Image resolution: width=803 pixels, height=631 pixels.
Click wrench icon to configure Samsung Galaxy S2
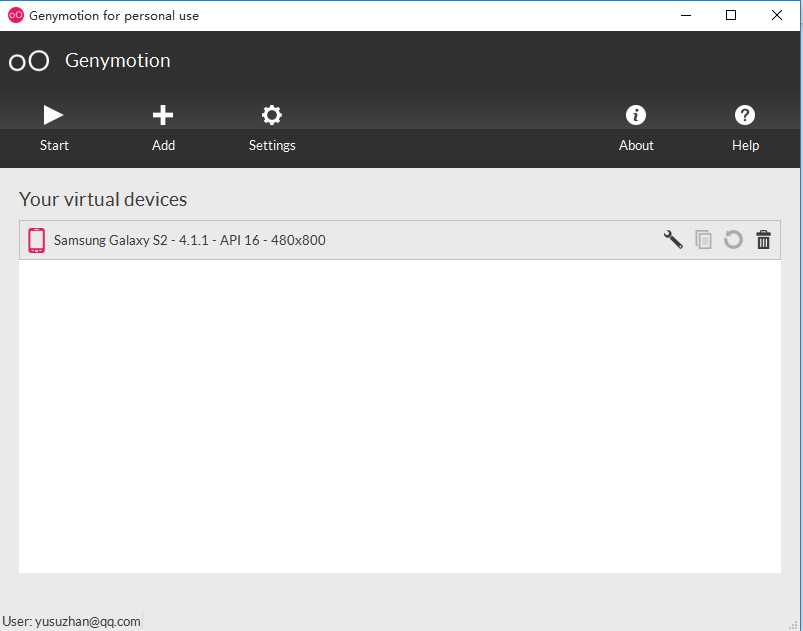pyautogui.click(x=673, y=240)
